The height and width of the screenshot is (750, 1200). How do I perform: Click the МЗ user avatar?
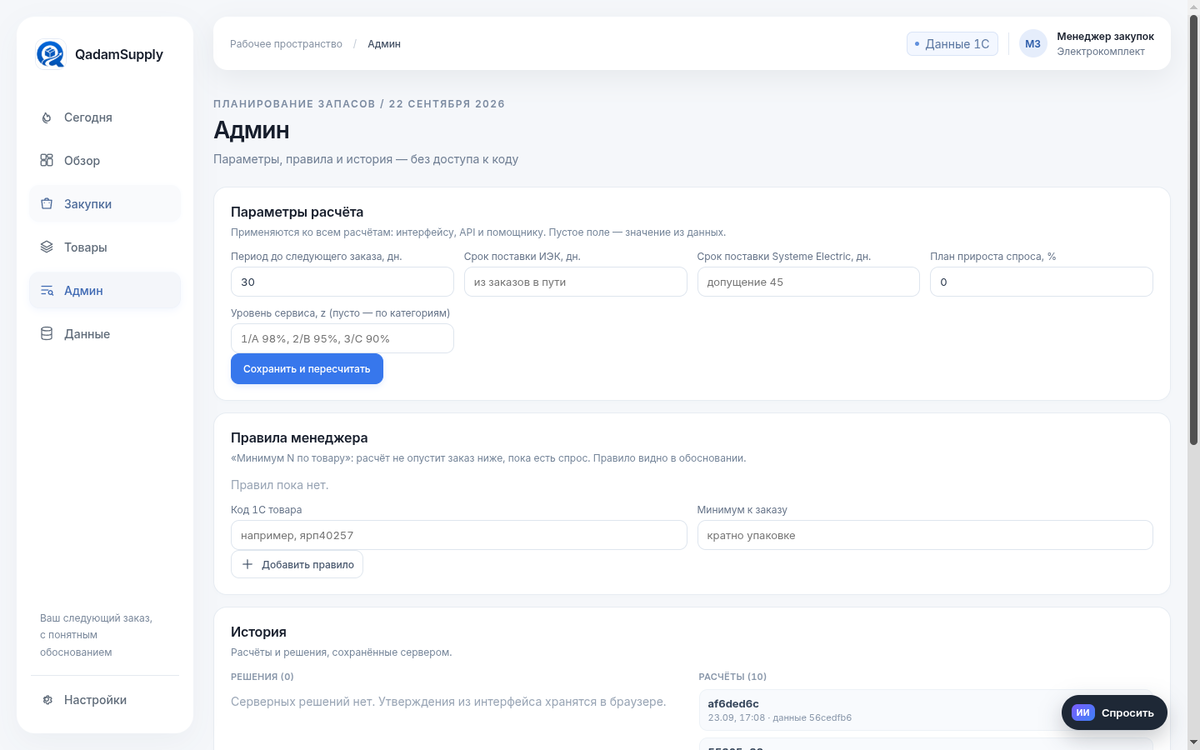[1033, 44]
